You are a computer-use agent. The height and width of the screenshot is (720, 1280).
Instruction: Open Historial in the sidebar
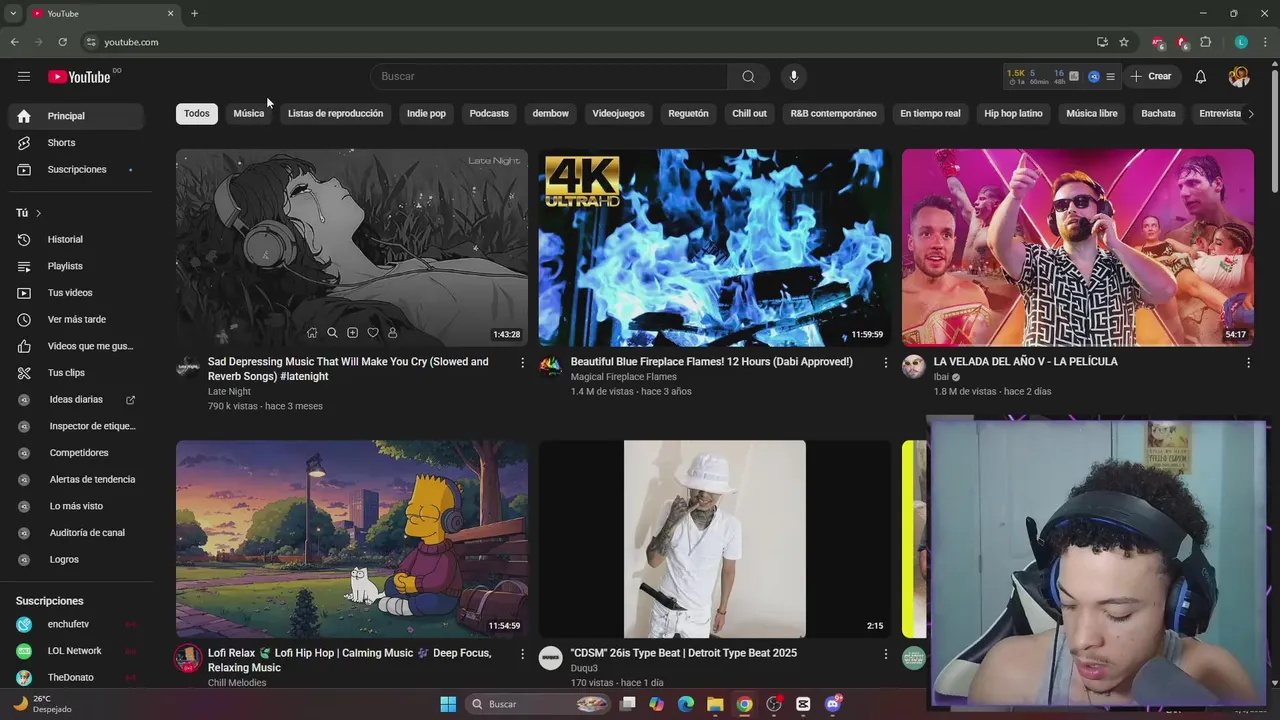click(x=76, y=239)
